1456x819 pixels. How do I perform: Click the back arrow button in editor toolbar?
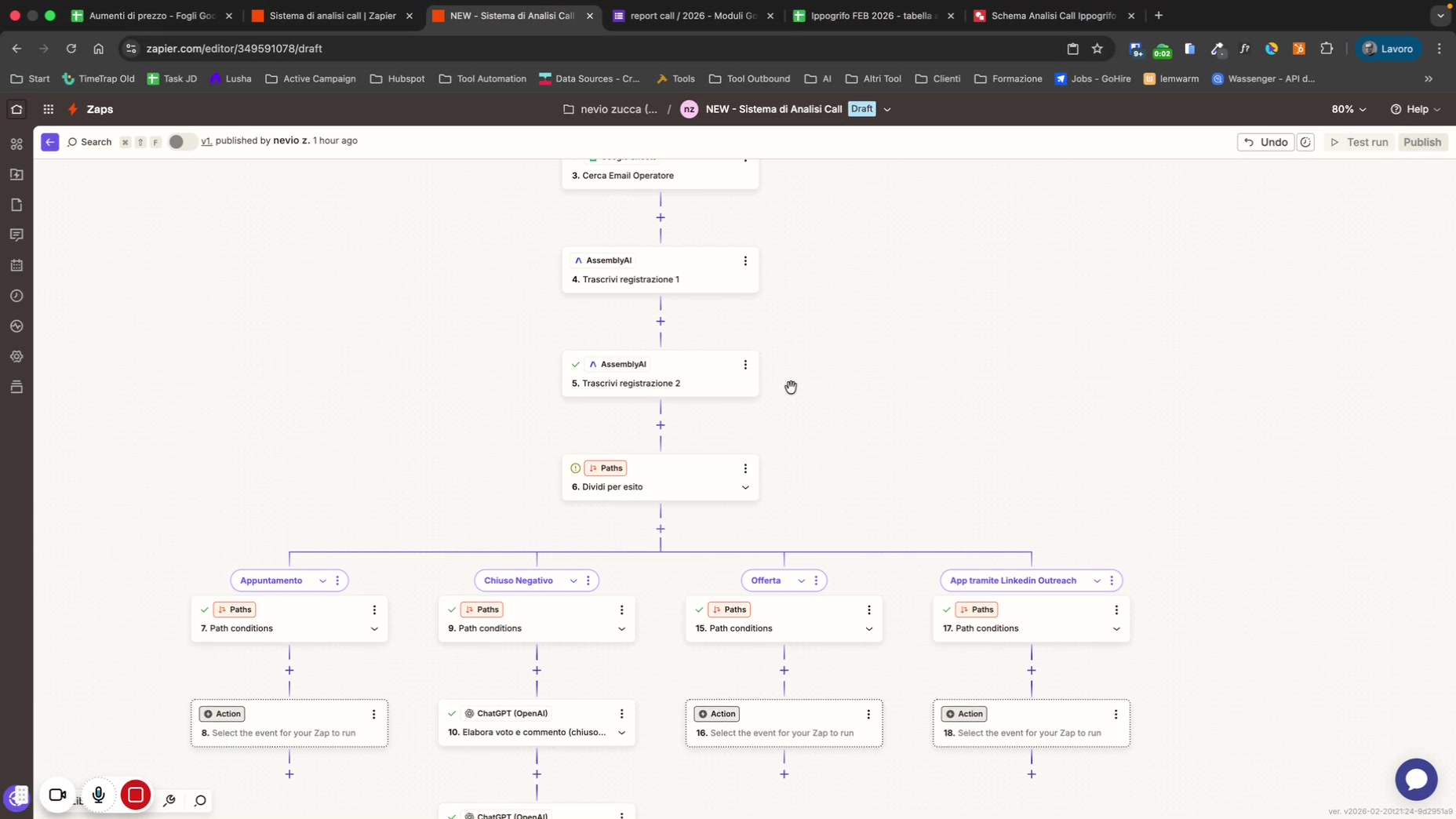tap(49, 142)
